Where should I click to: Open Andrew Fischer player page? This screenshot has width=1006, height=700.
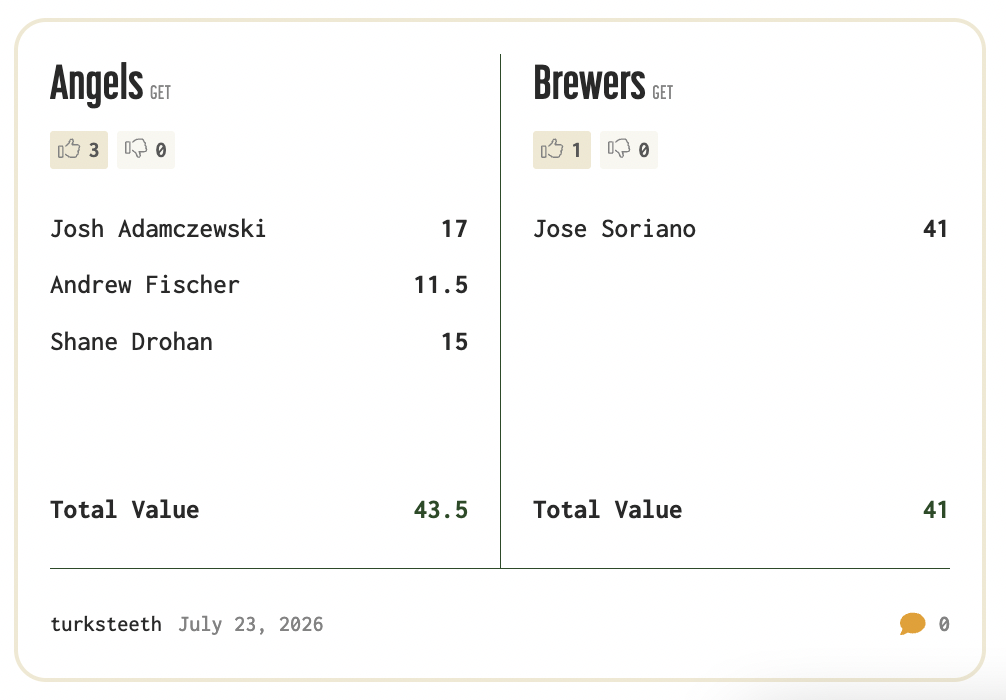[145, 285]
